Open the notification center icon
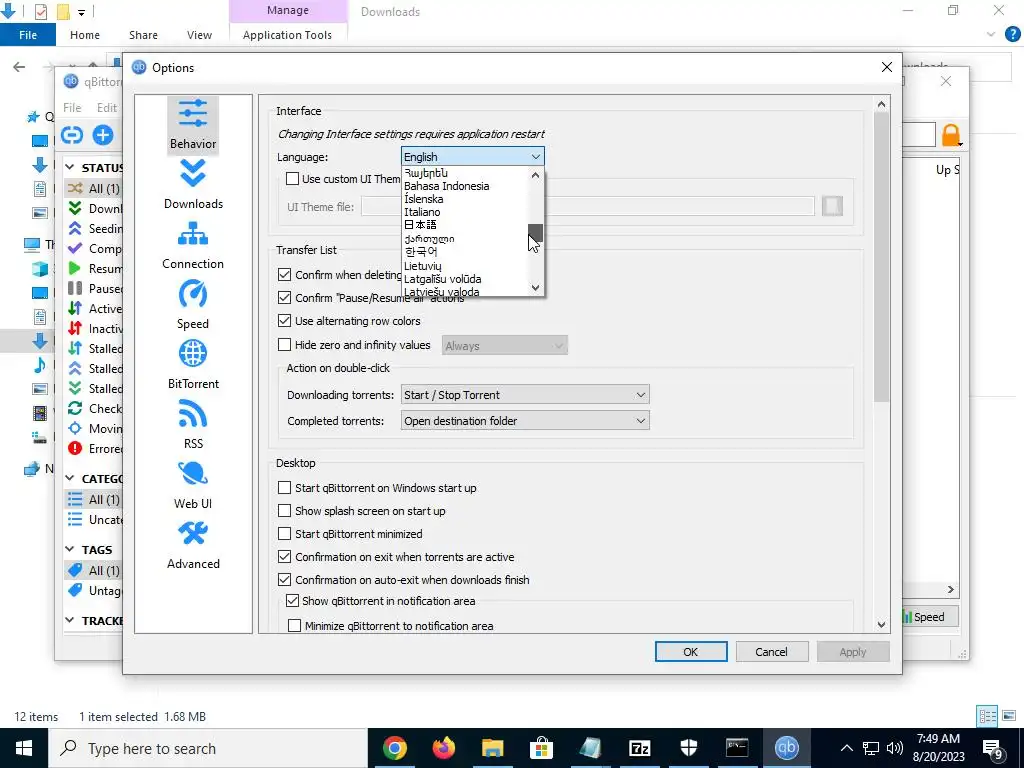This screenshot has width=1024, height=768. (993, 749)
